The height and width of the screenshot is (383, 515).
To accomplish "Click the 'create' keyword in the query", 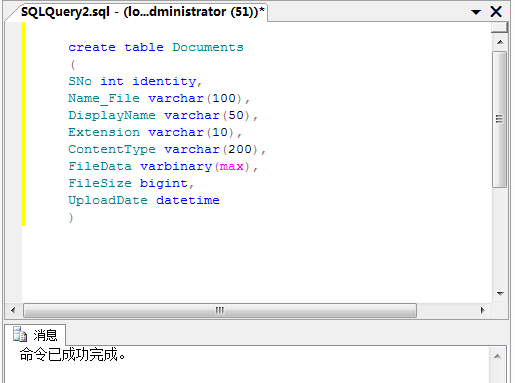I will coord(92,47).
